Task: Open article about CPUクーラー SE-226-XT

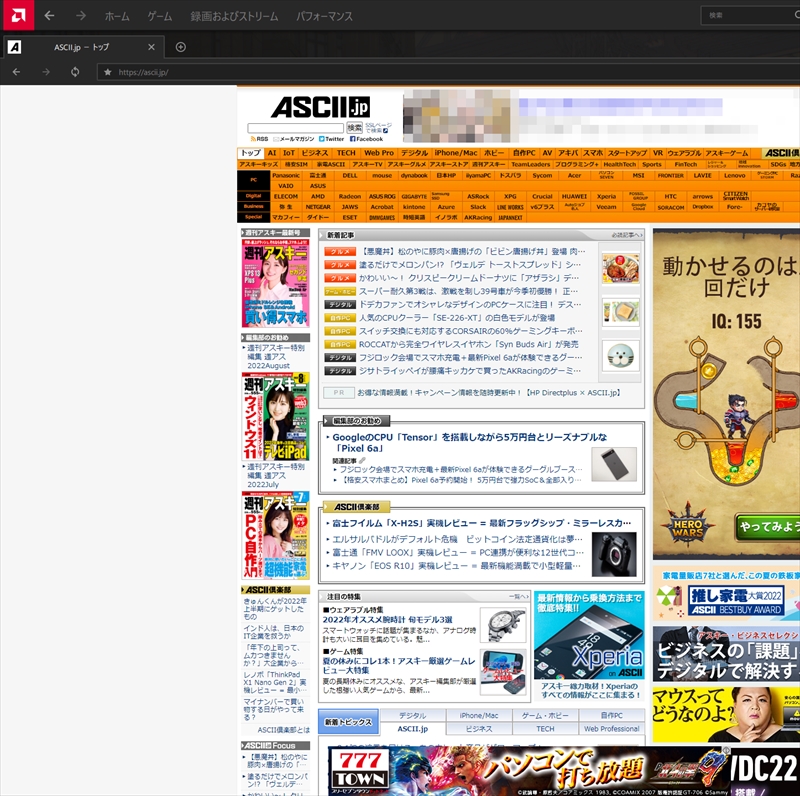Action: pyautogui.click(x=457, y=317)
